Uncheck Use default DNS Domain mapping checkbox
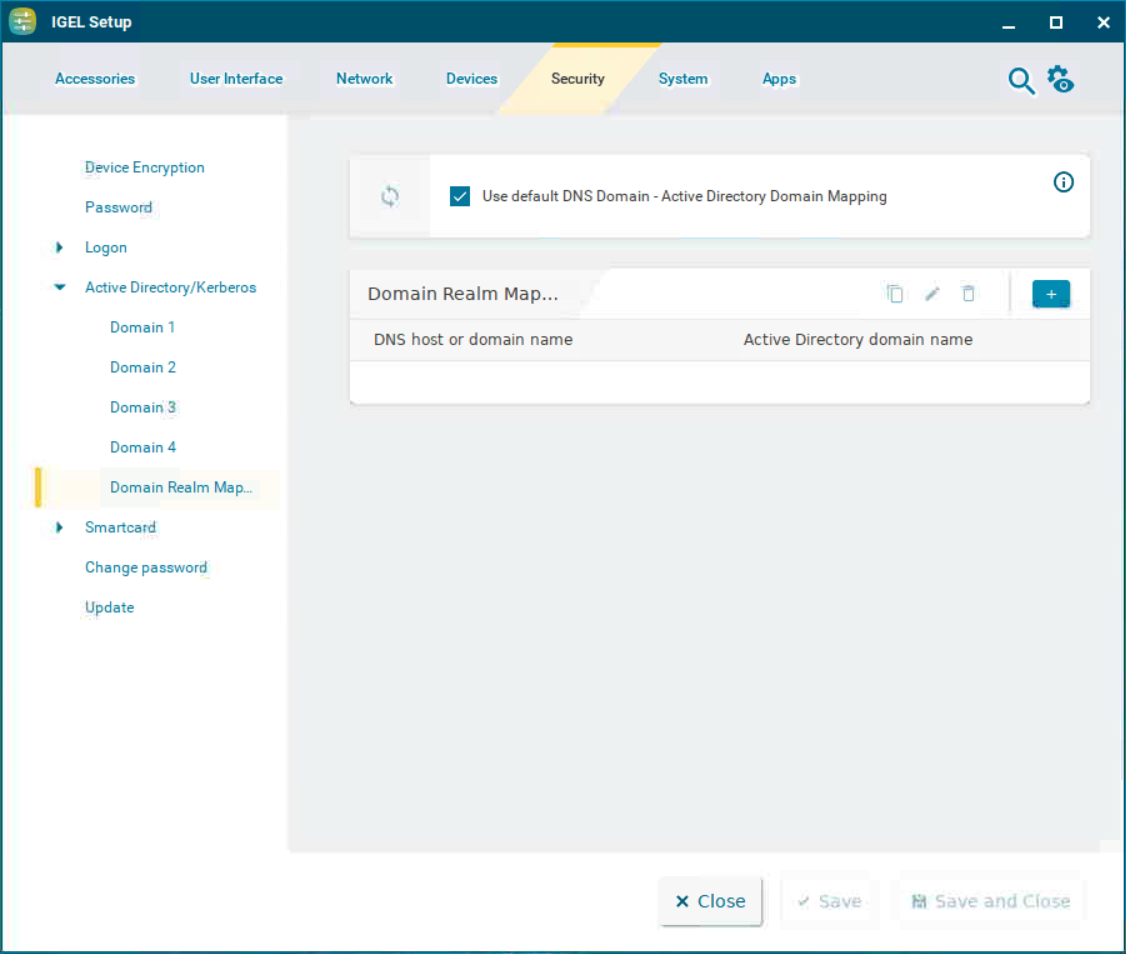Screen dimensions: 1126x954 click(460, 197)
